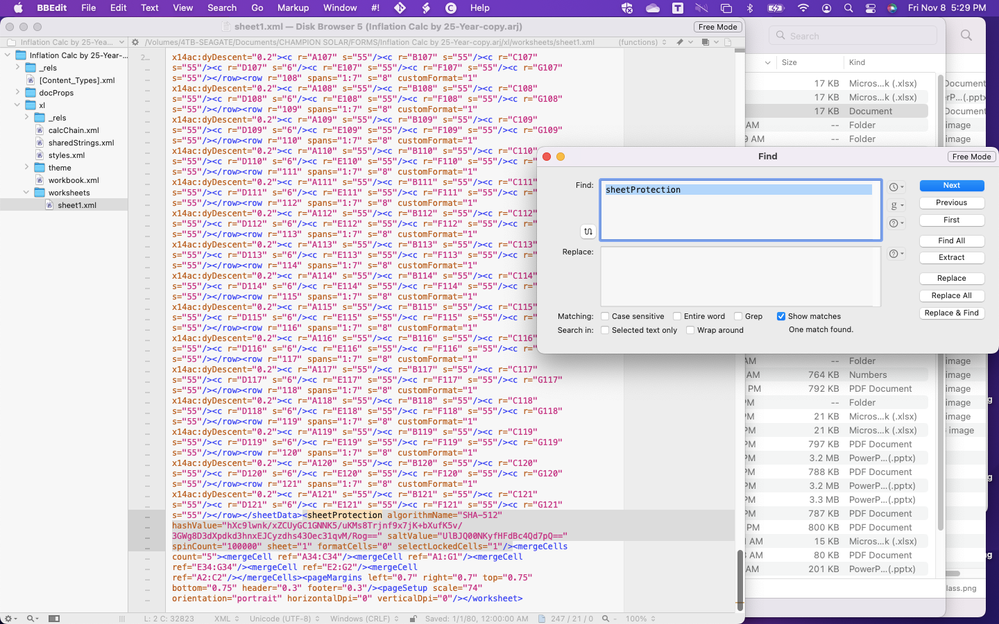Open the (functions) popup in navigation bar
The width and height of the screenshot is (999, 624).
point(642,42)
